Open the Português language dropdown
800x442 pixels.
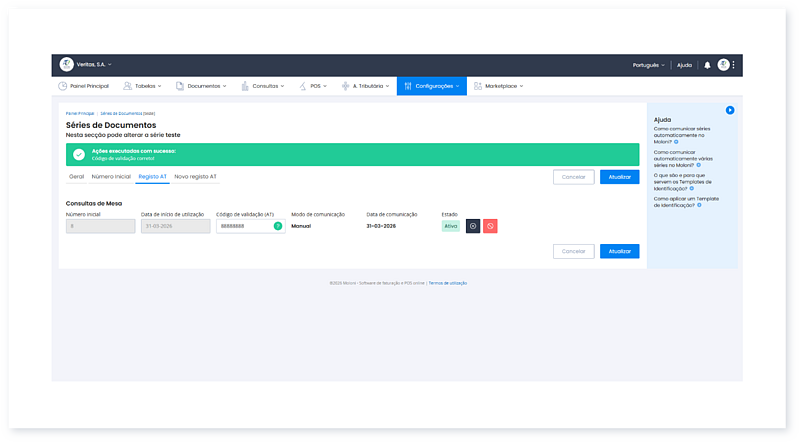click(x=648, y=65)
